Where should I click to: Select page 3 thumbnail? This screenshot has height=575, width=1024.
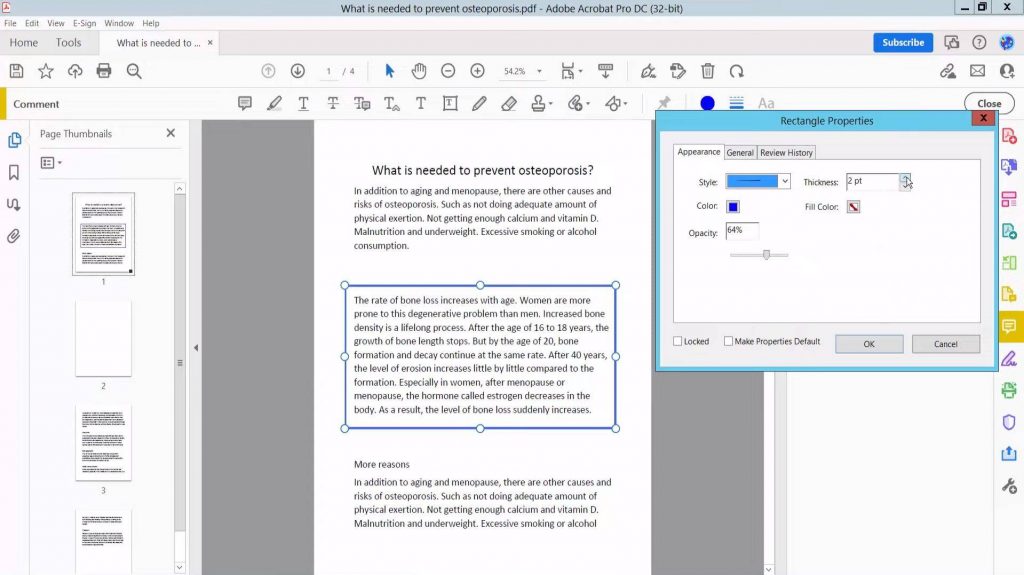pyautogui.click(x=103, y=442)
